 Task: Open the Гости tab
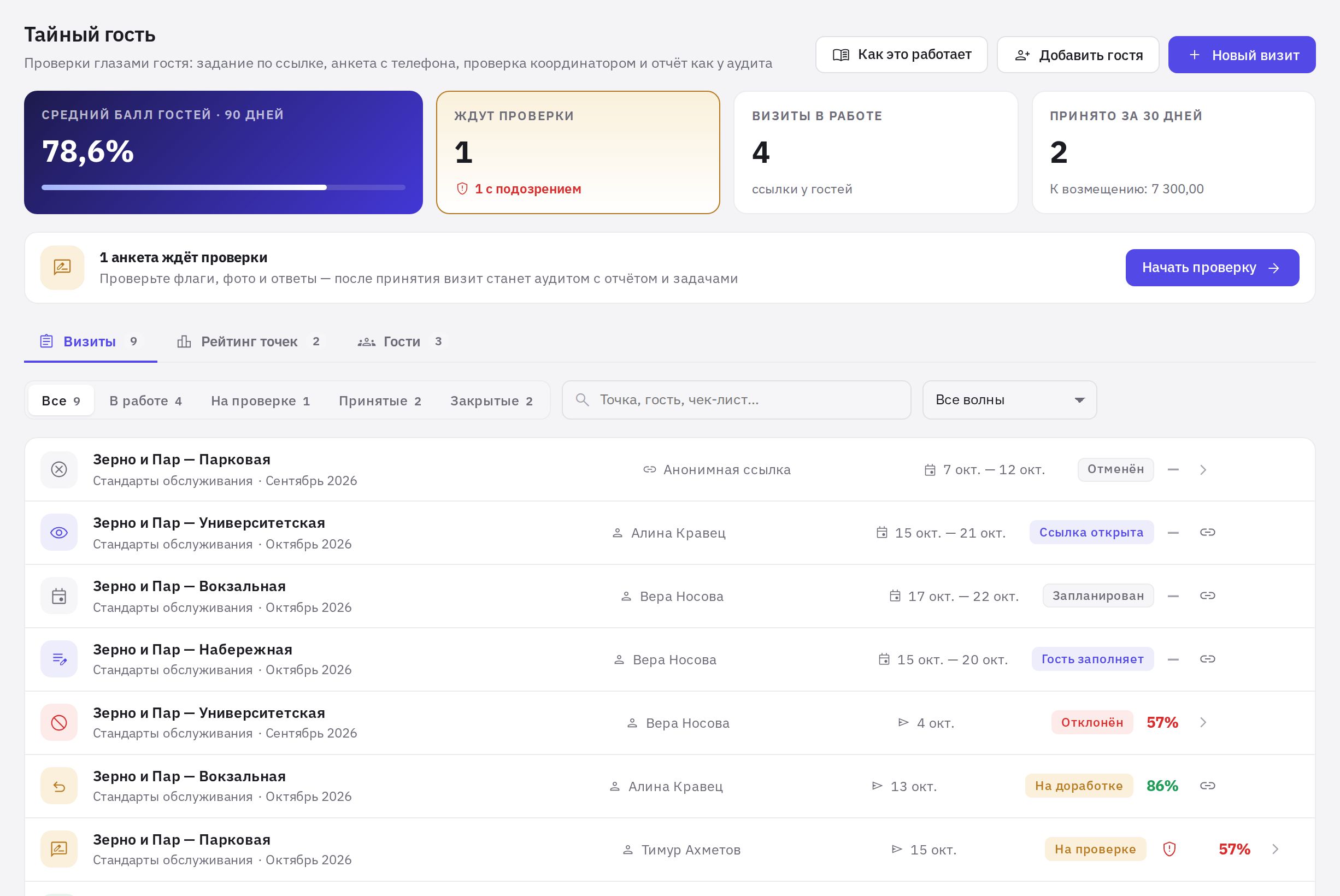tap(401, 341)
